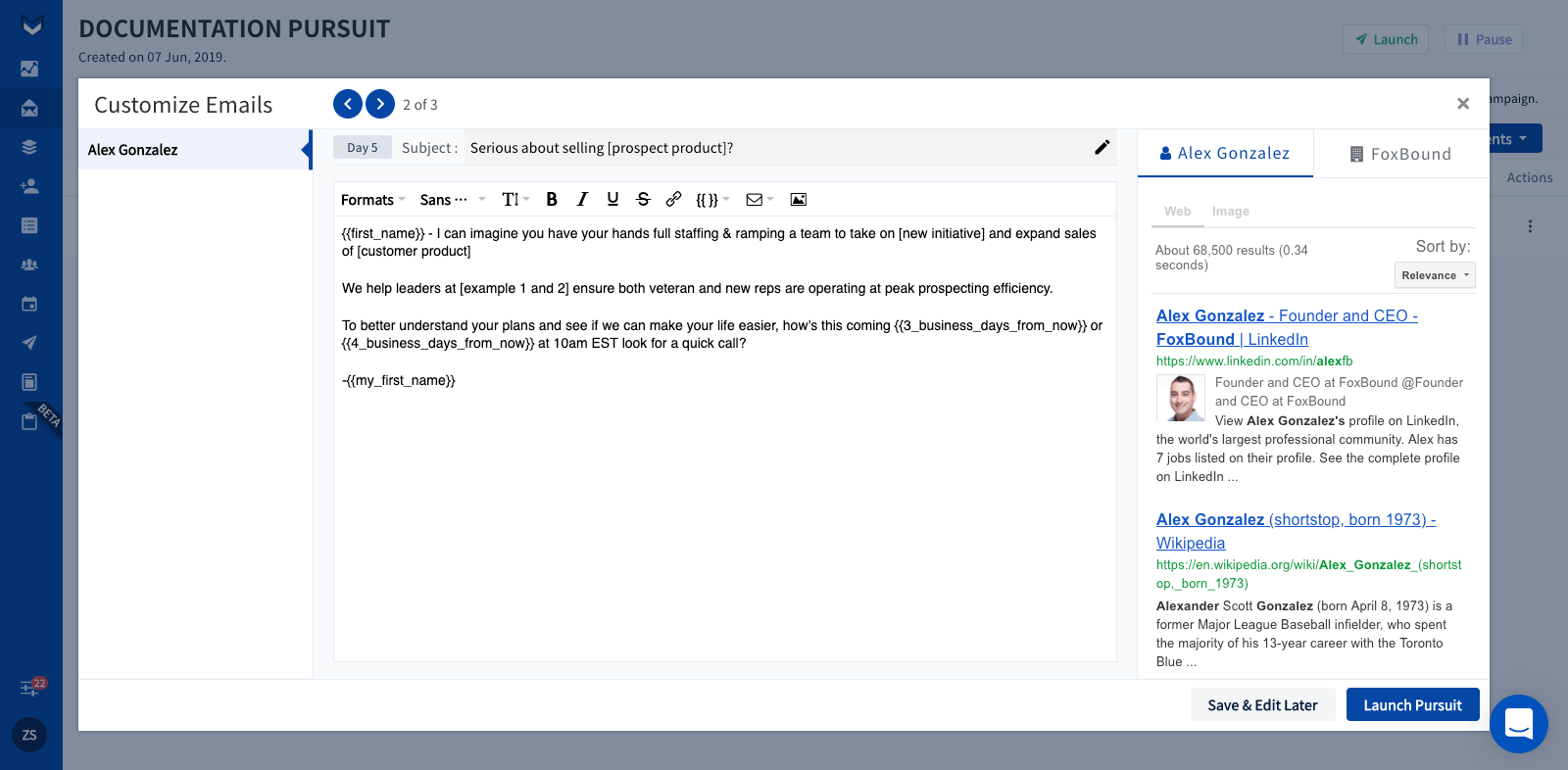Screen dimensions: 1568x770
Task: Open the Alex Gonzalez LinkedIn result link
Action: click(x=1287, y=327)
